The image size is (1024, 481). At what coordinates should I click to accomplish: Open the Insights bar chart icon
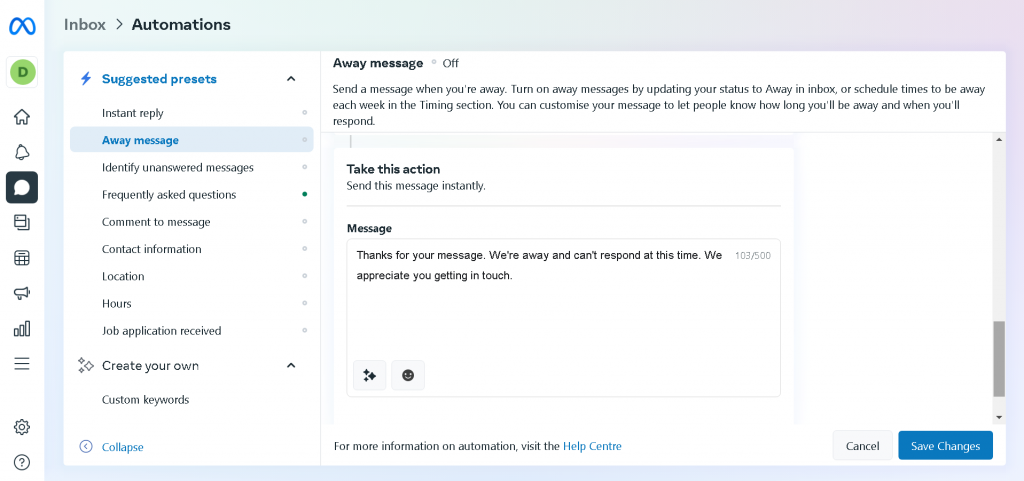[22, 329]
